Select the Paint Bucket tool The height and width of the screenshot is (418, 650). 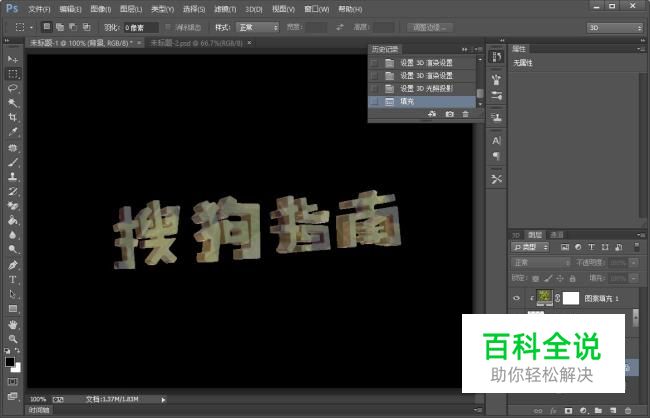[x=13, y=220]
